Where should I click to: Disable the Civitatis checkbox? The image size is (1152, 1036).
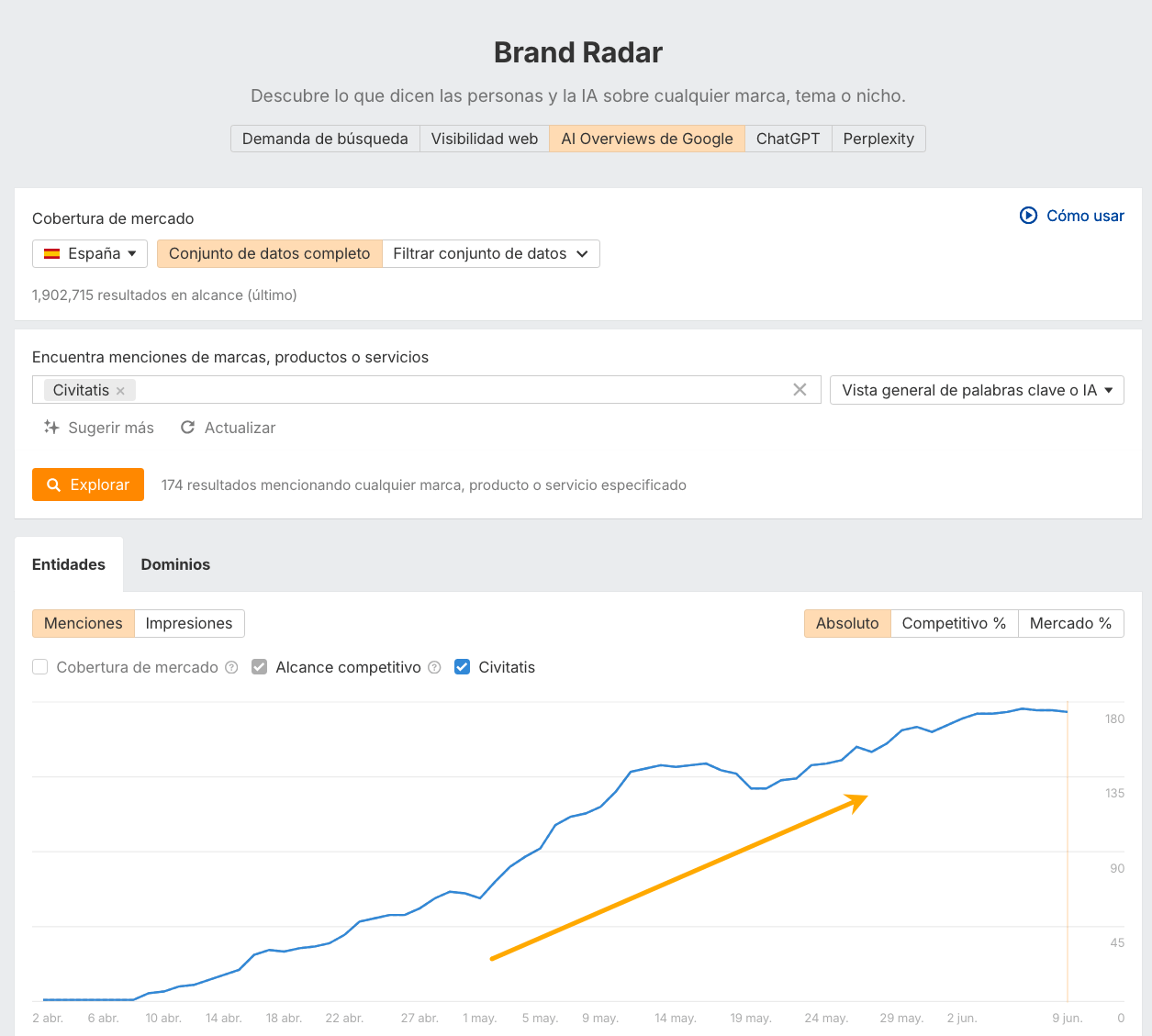(462, 667)
